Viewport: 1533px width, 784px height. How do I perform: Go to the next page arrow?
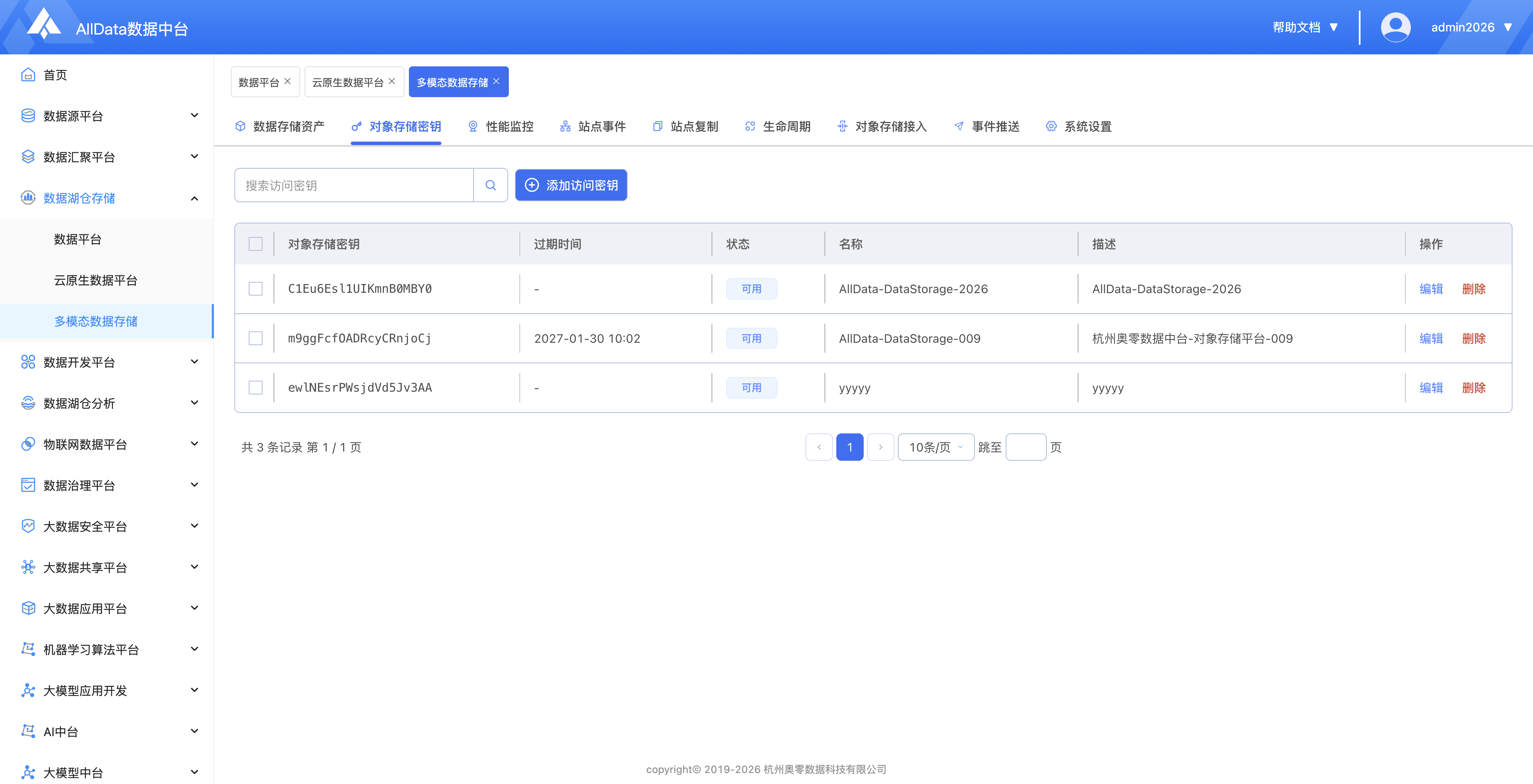(x=880, y=447)
